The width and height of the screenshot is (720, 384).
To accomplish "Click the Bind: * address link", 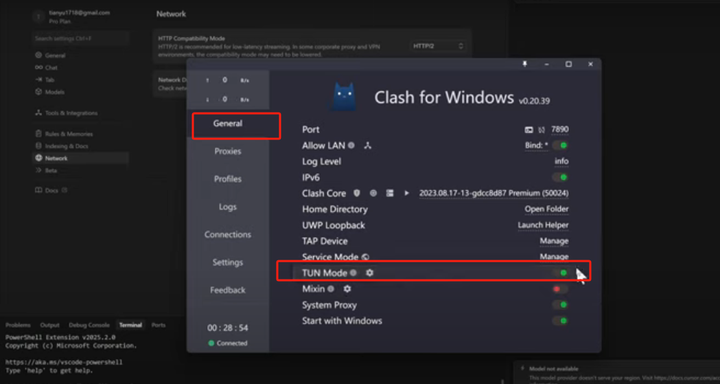I will 536,146.
